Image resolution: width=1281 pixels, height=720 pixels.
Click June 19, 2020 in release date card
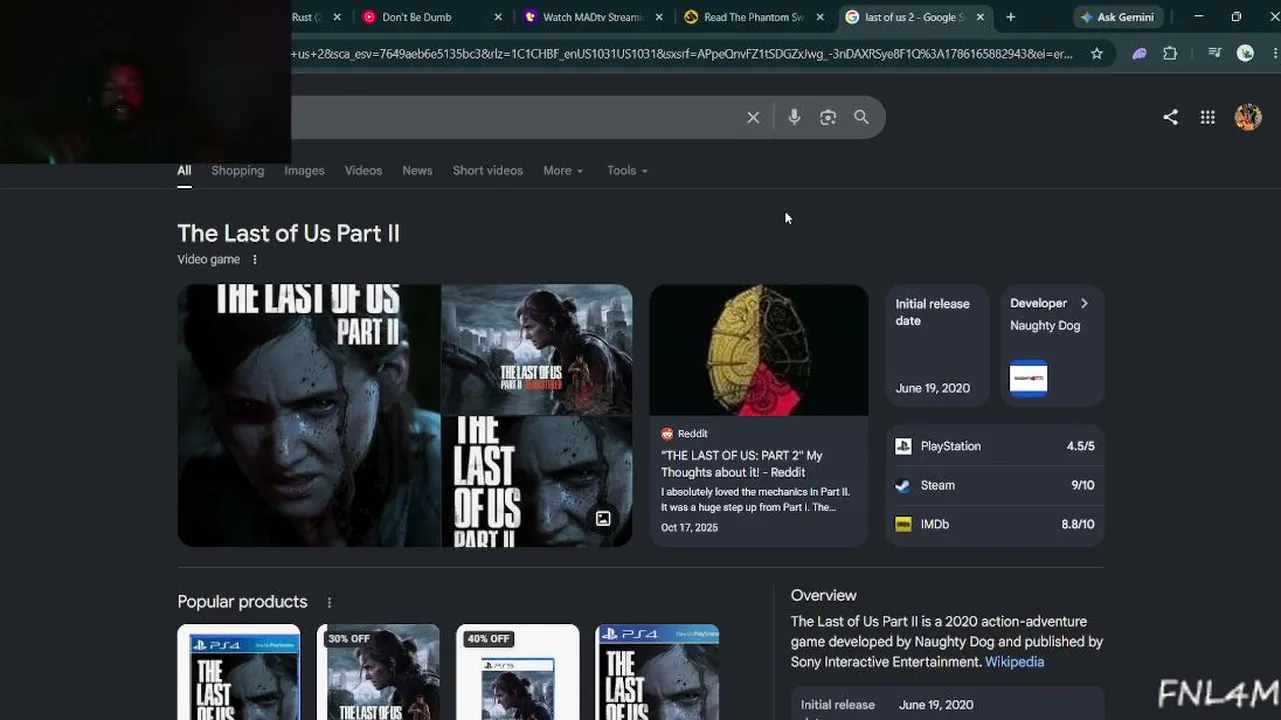point(933,388)
